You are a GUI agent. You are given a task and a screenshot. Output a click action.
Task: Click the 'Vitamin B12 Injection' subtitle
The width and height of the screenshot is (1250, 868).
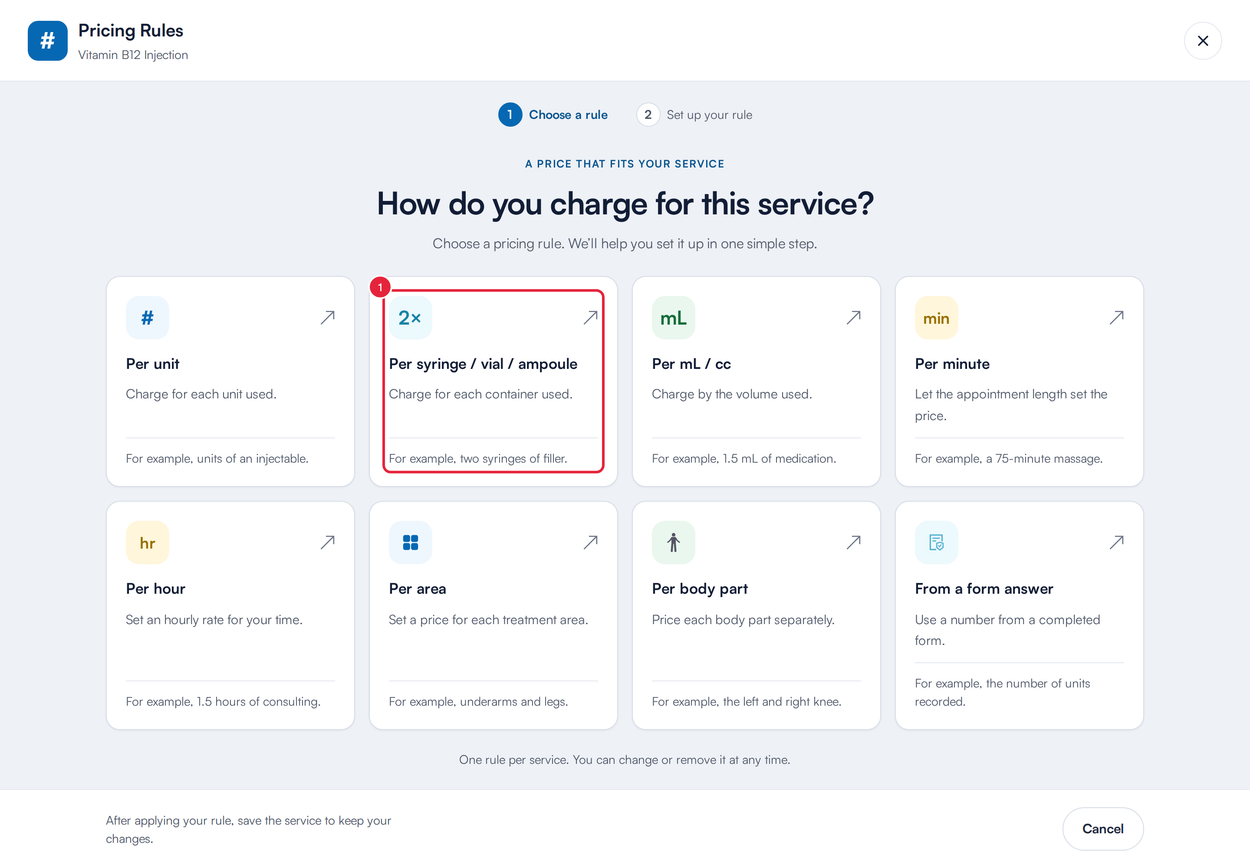pyautogui.click(x=133, y=55)
